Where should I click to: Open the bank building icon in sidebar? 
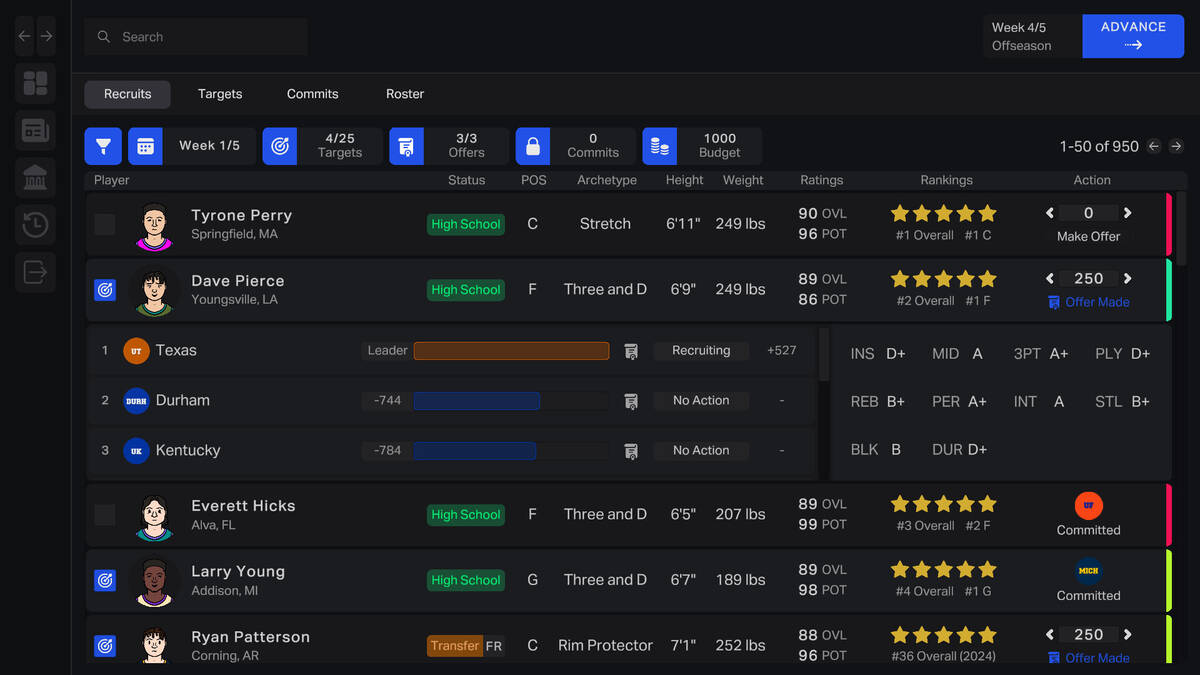tap(35, 178)
